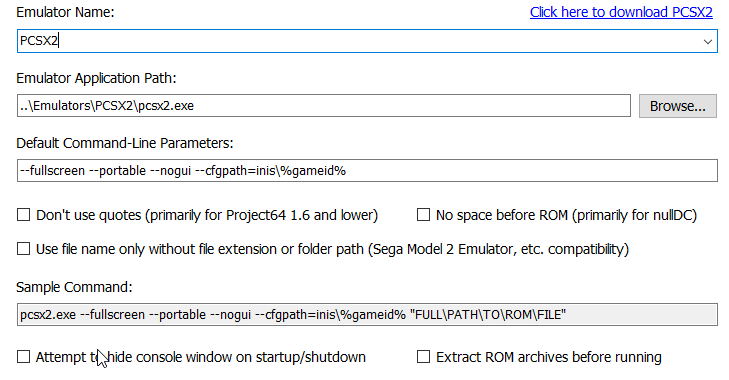Expand the Emulator Name dropdown arrow

(x=707, y=41)
